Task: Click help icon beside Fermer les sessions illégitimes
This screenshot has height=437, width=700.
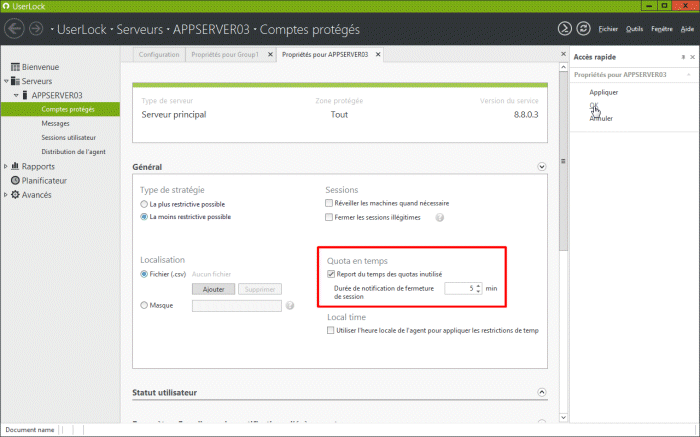Action: click(x=440, y=217)
